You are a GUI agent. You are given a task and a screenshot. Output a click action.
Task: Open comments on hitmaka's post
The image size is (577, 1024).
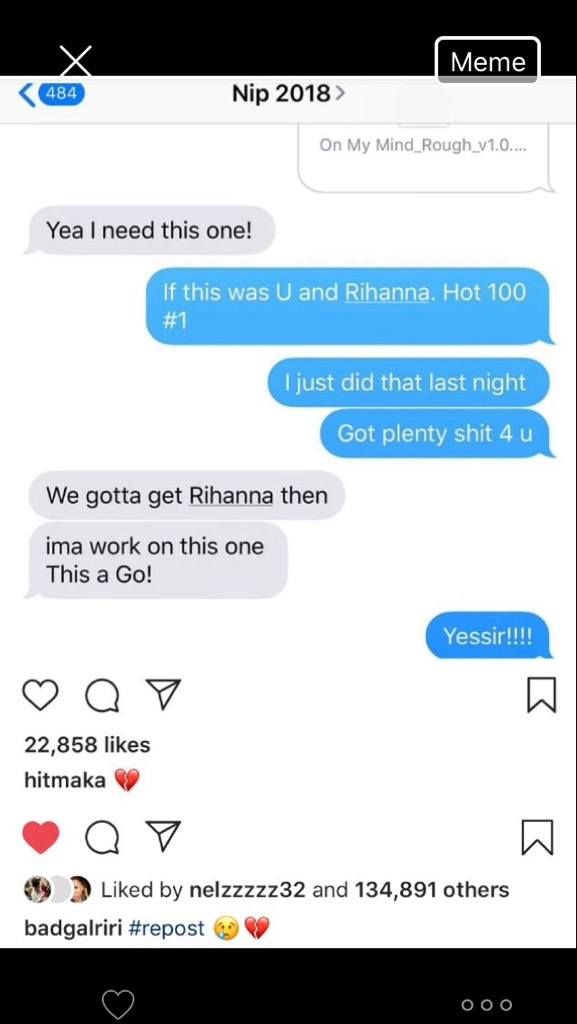[x=102, y=696]
